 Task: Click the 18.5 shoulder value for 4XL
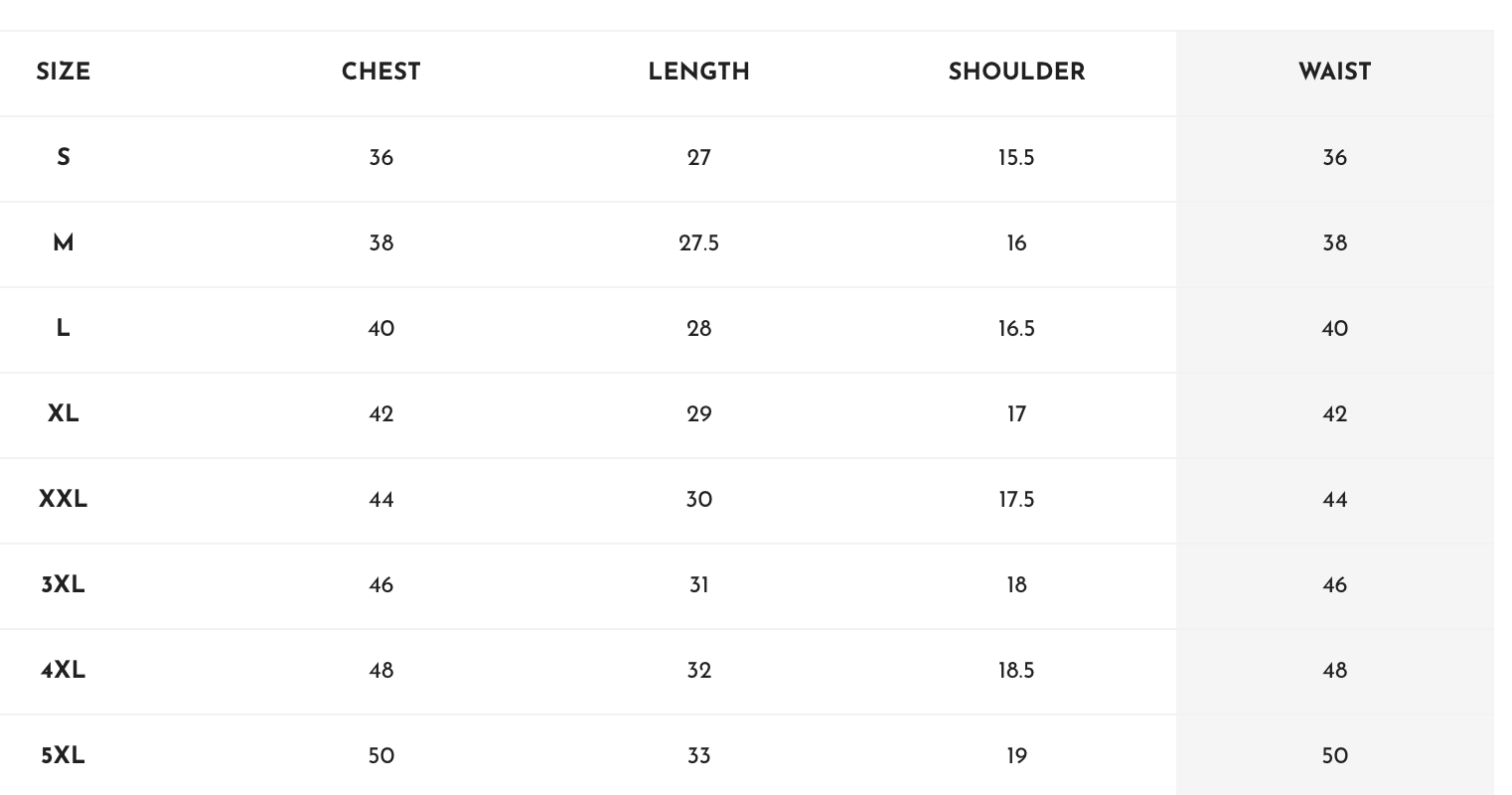(x=1016, y=671)
